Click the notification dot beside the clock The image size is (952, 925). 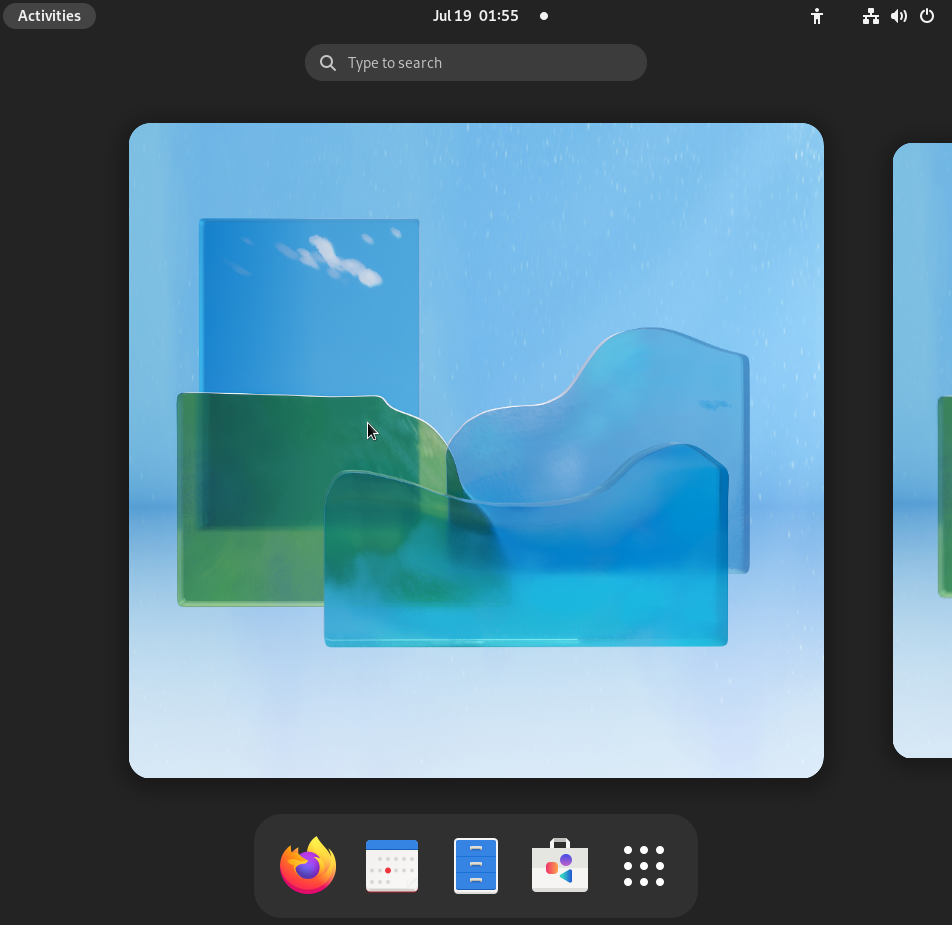tap(544, 16)
